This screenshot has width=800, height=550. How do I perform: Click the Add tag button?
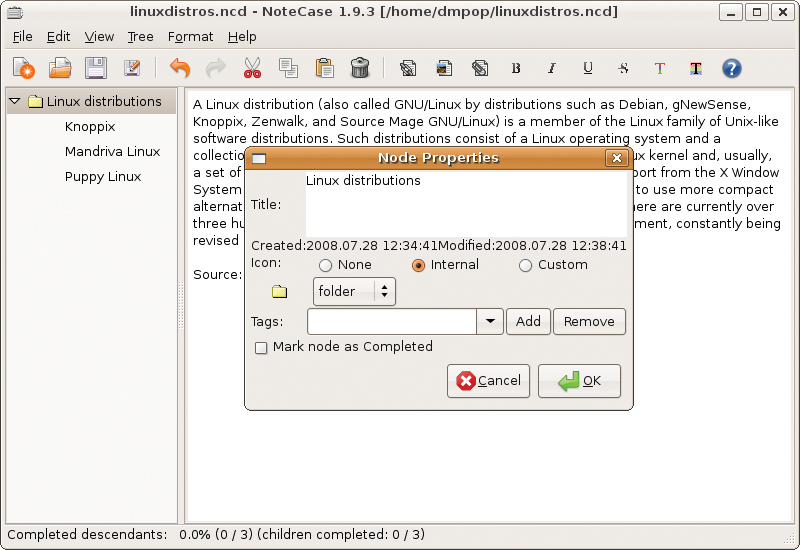(528, 321)
